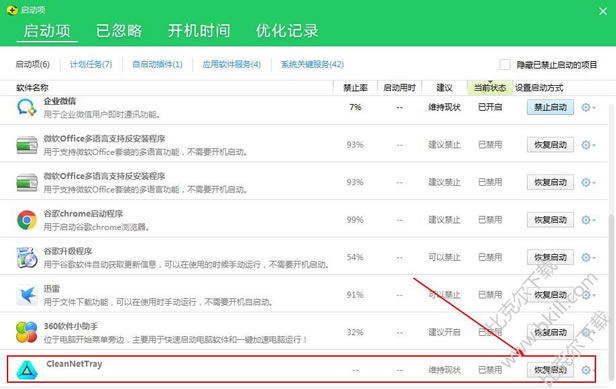Image resolution: width=616 pixels, height=389 pixels.
Task: Click 恢复启动 for 360软件小助手
Action: click(x=550, y=332)
